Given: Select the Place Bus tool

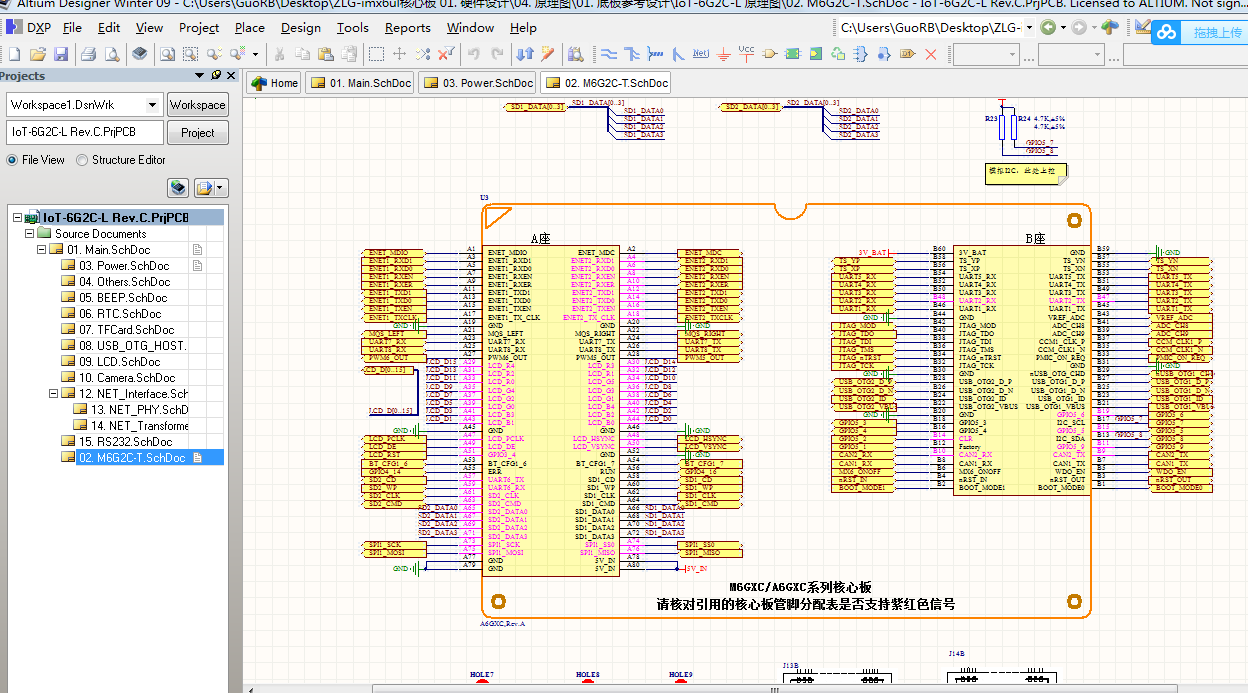Looking at the screenshot, I should pyautogui.click(x=632, y=53).
